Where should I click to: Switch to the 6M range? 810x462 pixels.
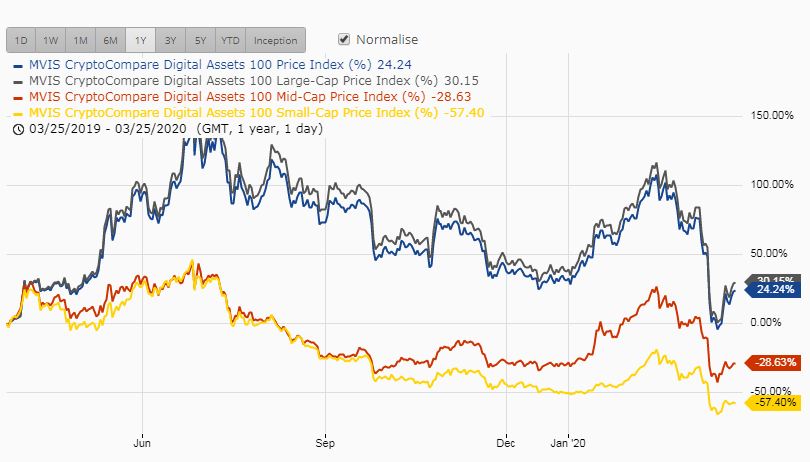(111, 40)
